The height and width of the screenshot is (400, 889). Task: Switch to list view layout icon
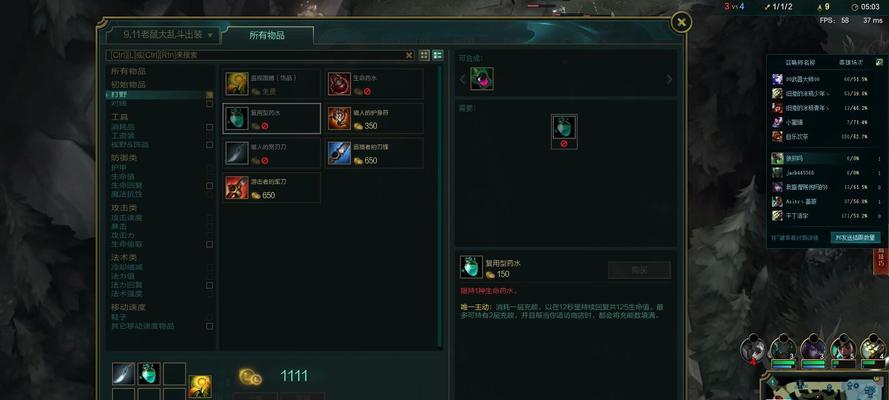tap(438, 55)
